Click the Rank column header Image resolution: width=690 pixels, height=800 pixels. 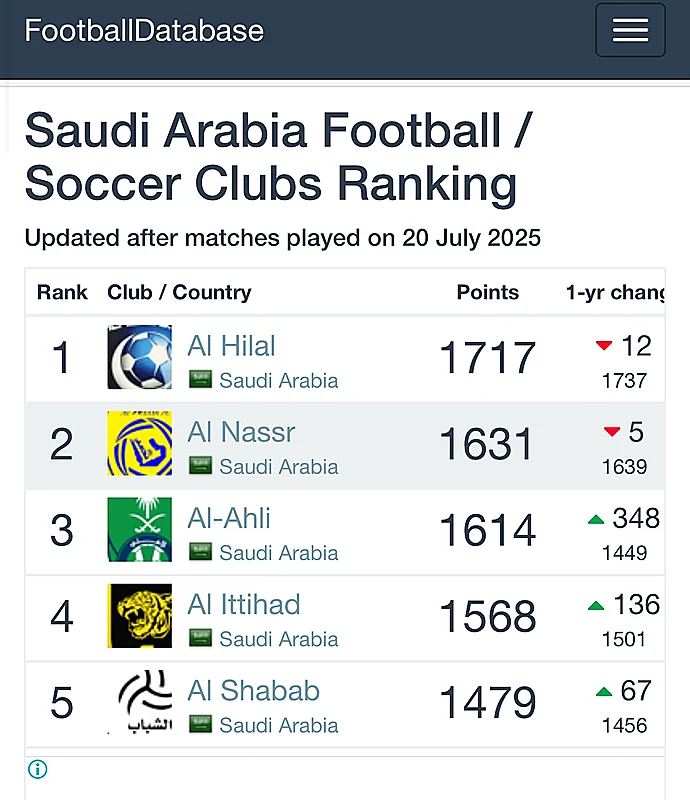click(x=62, y=292)
